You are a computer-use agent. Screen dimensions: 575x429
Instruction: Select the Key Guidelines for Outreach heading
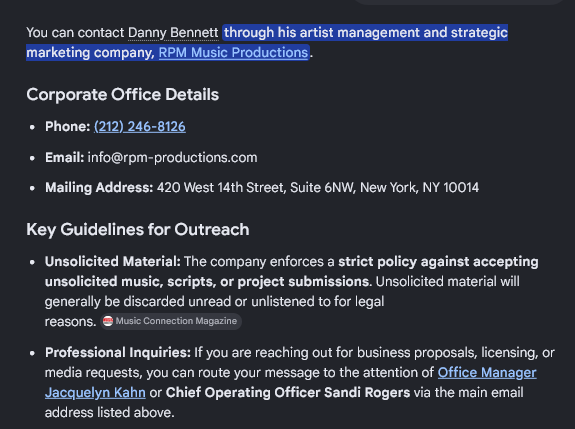coord(138,230)
